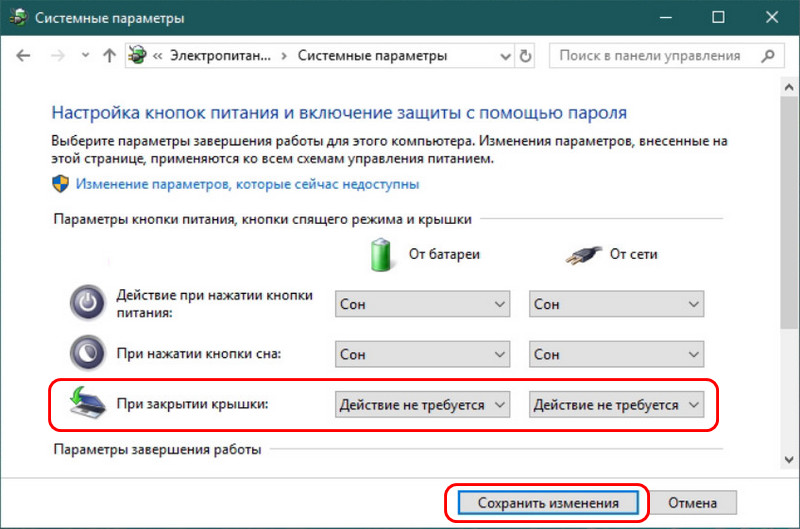Minimize the Системные параметры window
Viewport: 800px width, 529px height.
tap(665, 17)
